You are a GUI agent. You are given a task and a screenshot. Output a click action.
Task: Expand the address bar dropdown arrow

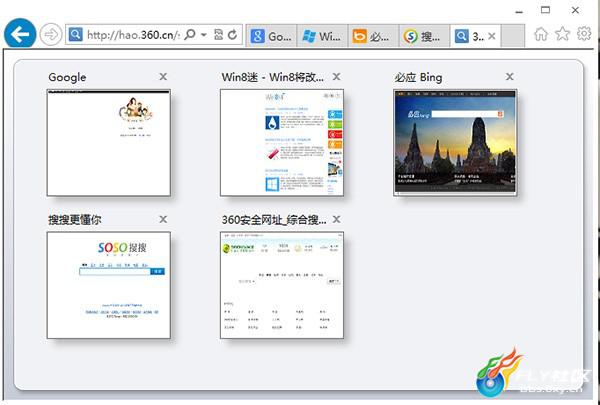tap(204, 35)
